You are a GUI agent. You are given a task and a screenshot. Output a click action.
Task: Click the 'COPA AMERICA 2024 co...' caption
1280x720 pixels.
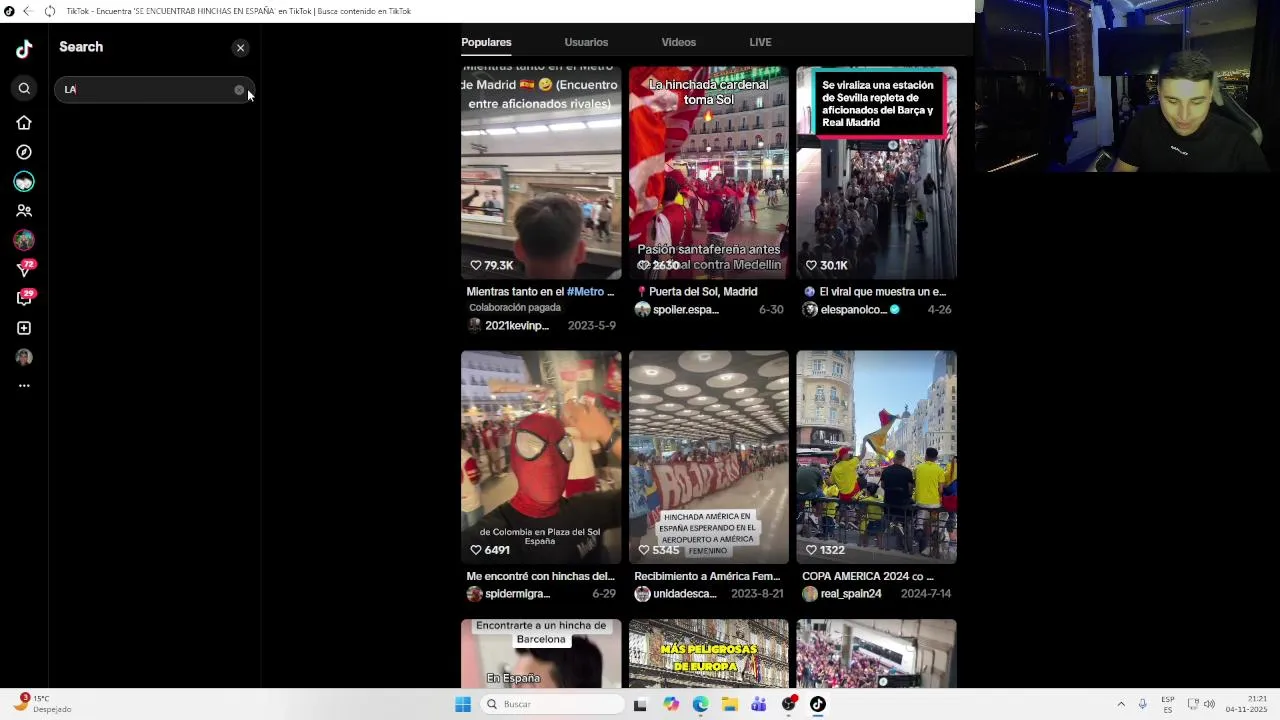(x=868, y=577)
